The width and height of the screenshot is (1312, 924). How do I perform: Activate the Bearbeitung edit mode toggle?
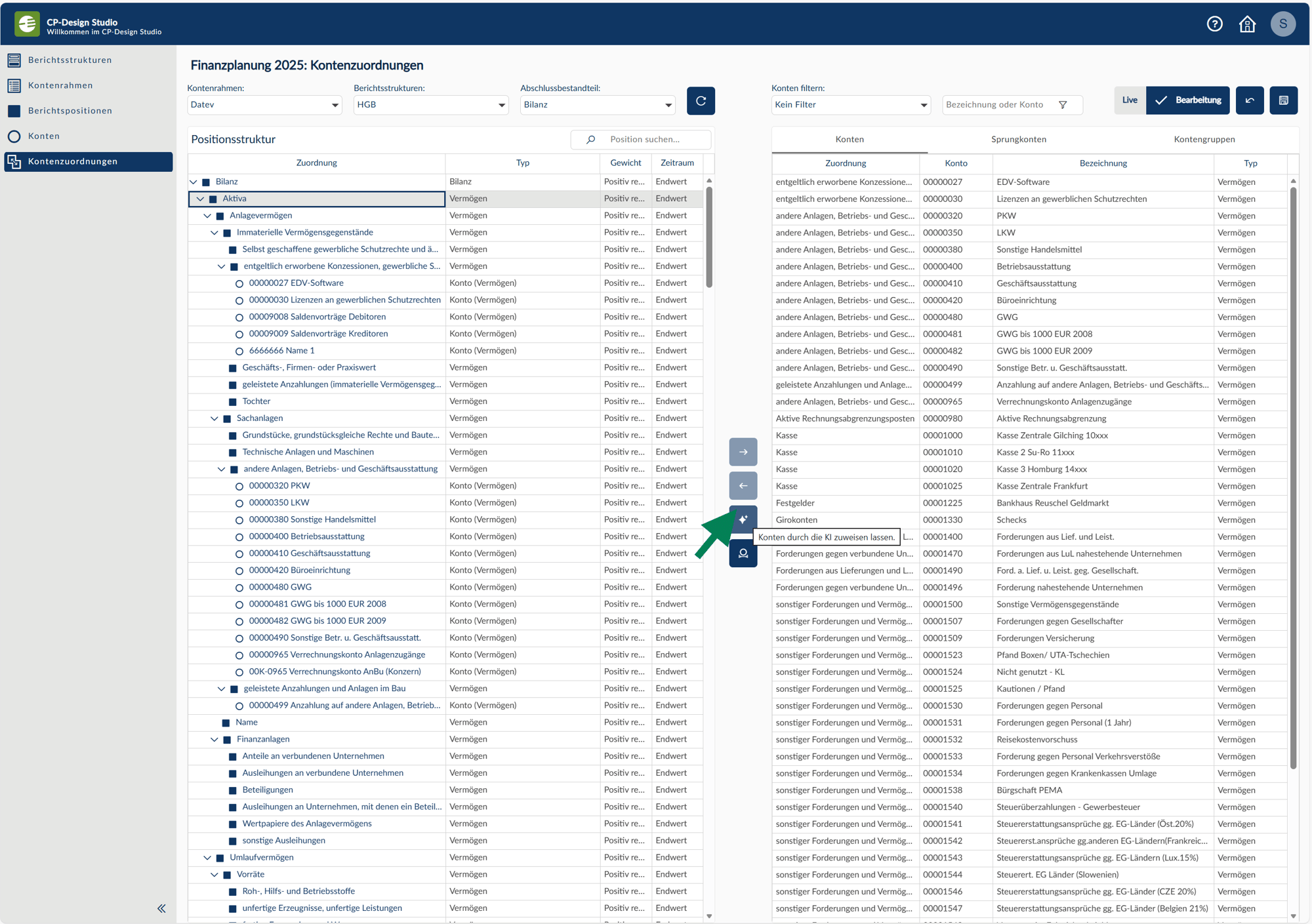[x=1188, y=100]
